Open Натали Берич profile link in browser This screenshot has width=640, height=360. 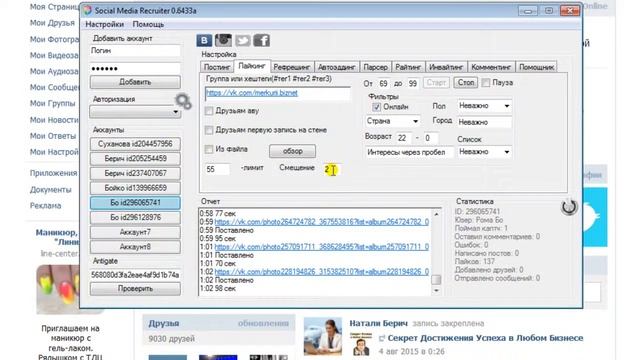point(378,324)
